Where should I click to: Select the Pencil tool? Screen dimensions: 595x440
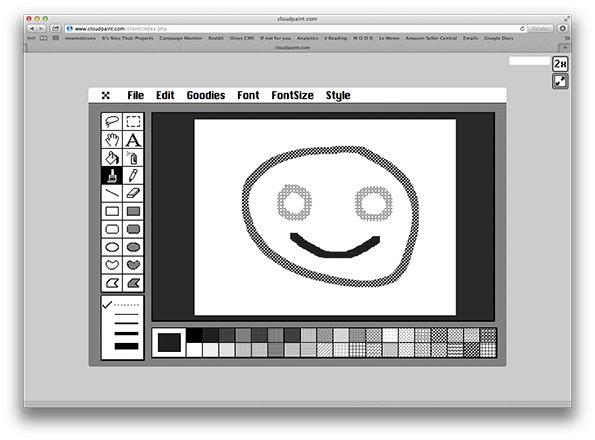[133, 175]
